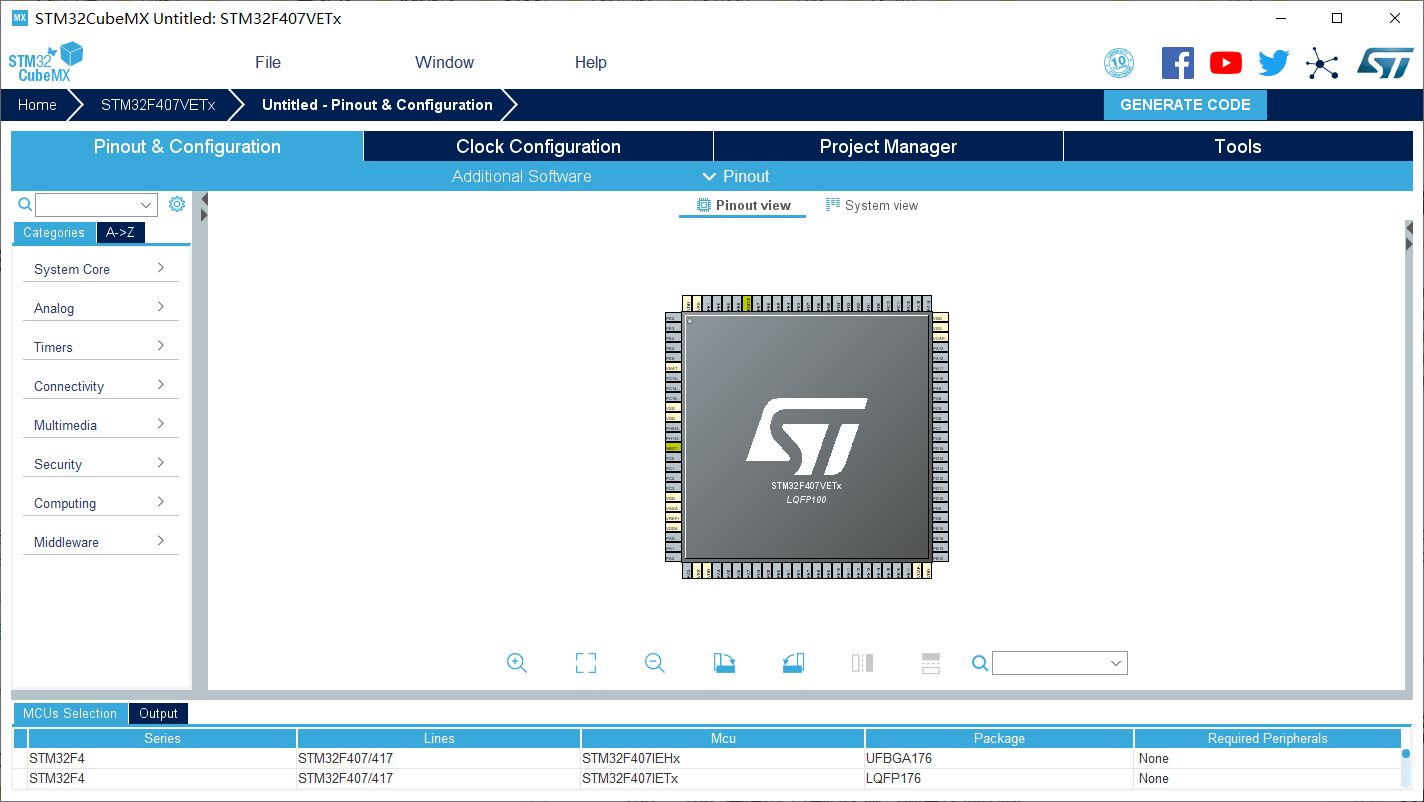This screenshot has height=802, width=1424.
Task: Click the LQFP176 package cell
Action: point(999,778)
